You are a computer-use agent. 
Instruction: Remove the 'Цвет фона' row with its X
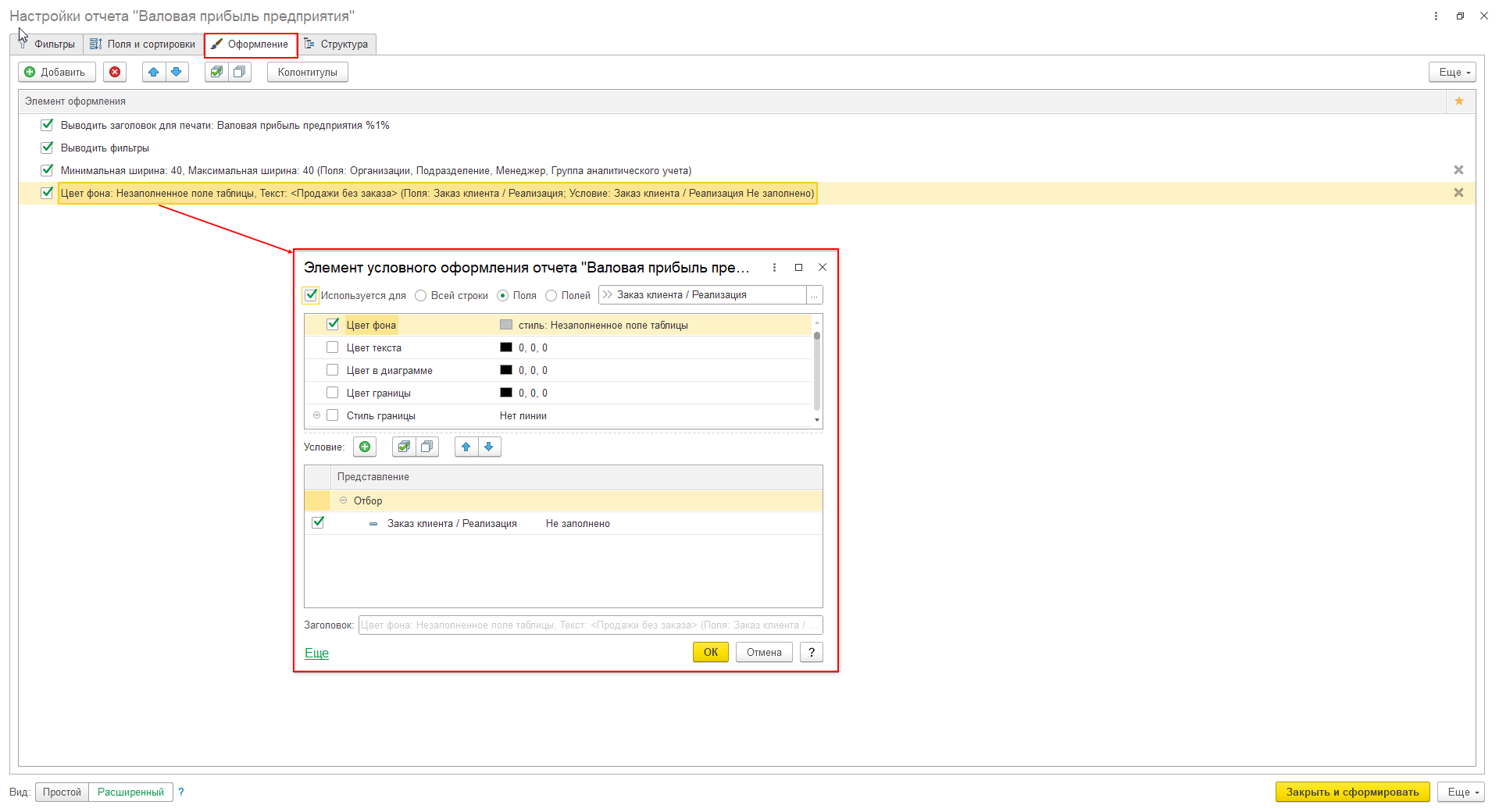1458,192
